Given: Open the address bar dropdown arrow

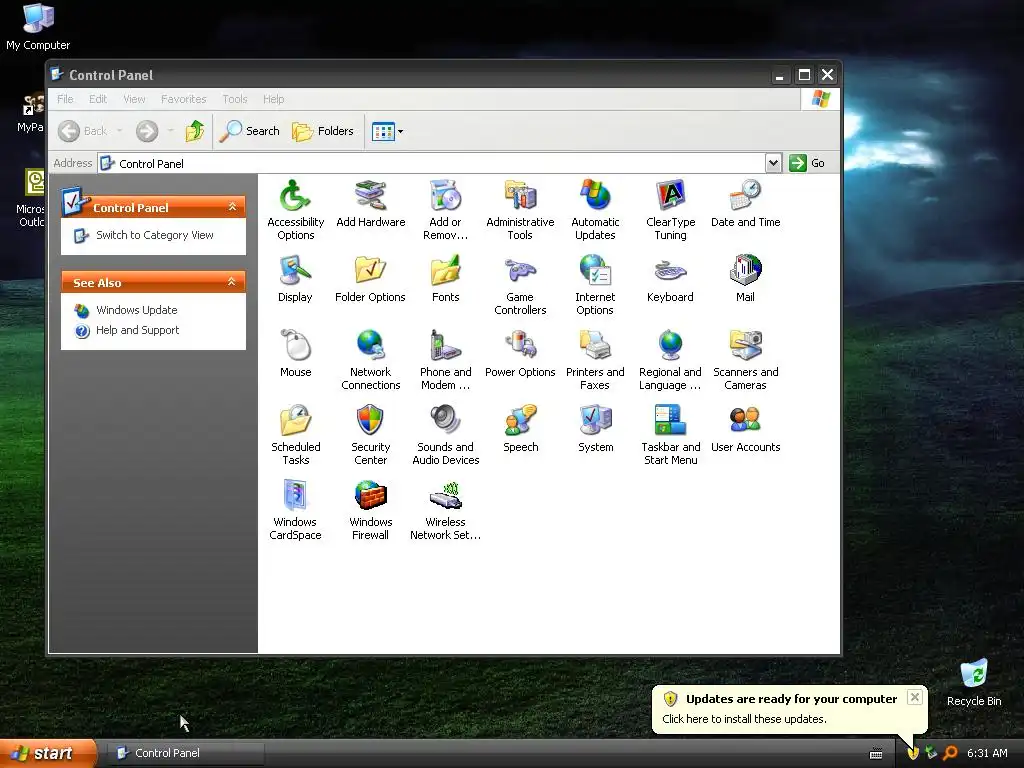Looking at the screenshot, I should pos(773,163).
